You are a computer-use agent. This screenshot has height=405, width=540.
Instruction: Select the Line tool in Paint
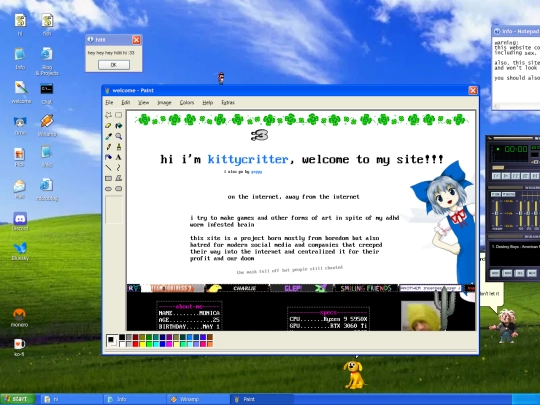point(108,168)
